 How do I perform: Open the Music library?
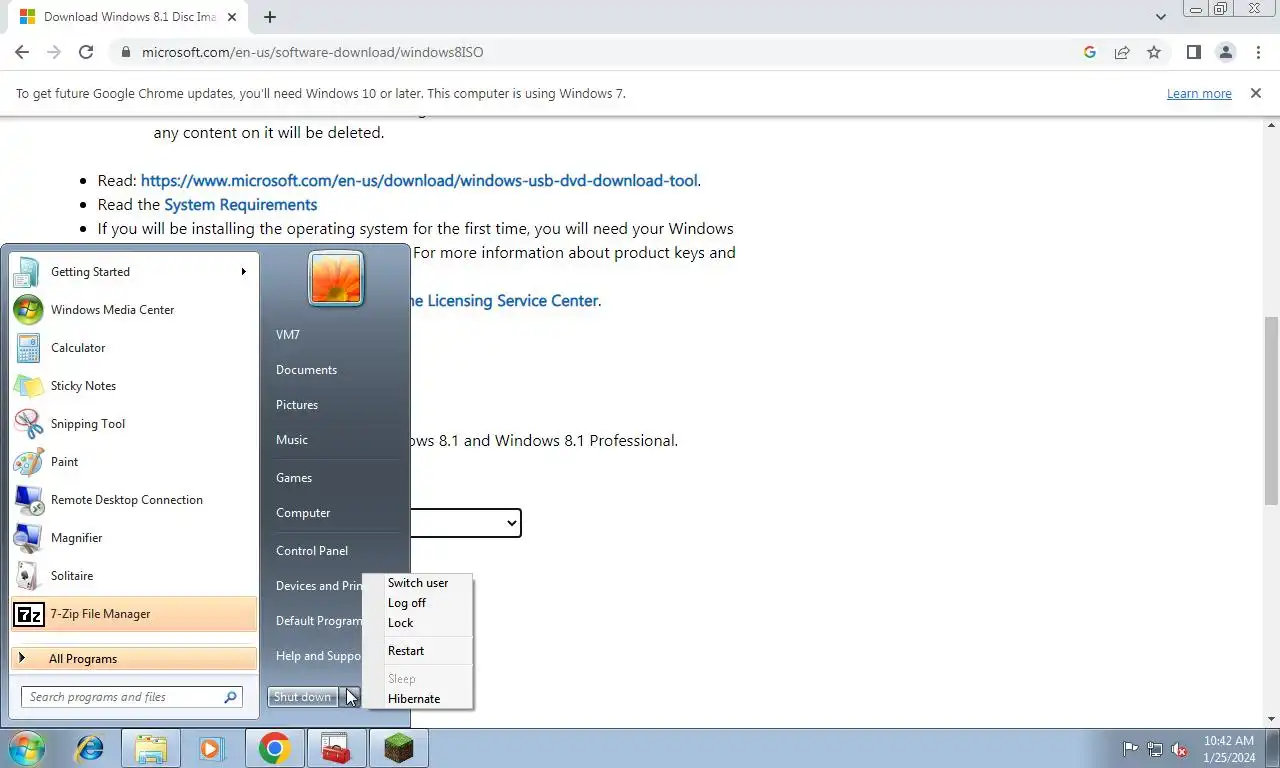pos(292,440)
